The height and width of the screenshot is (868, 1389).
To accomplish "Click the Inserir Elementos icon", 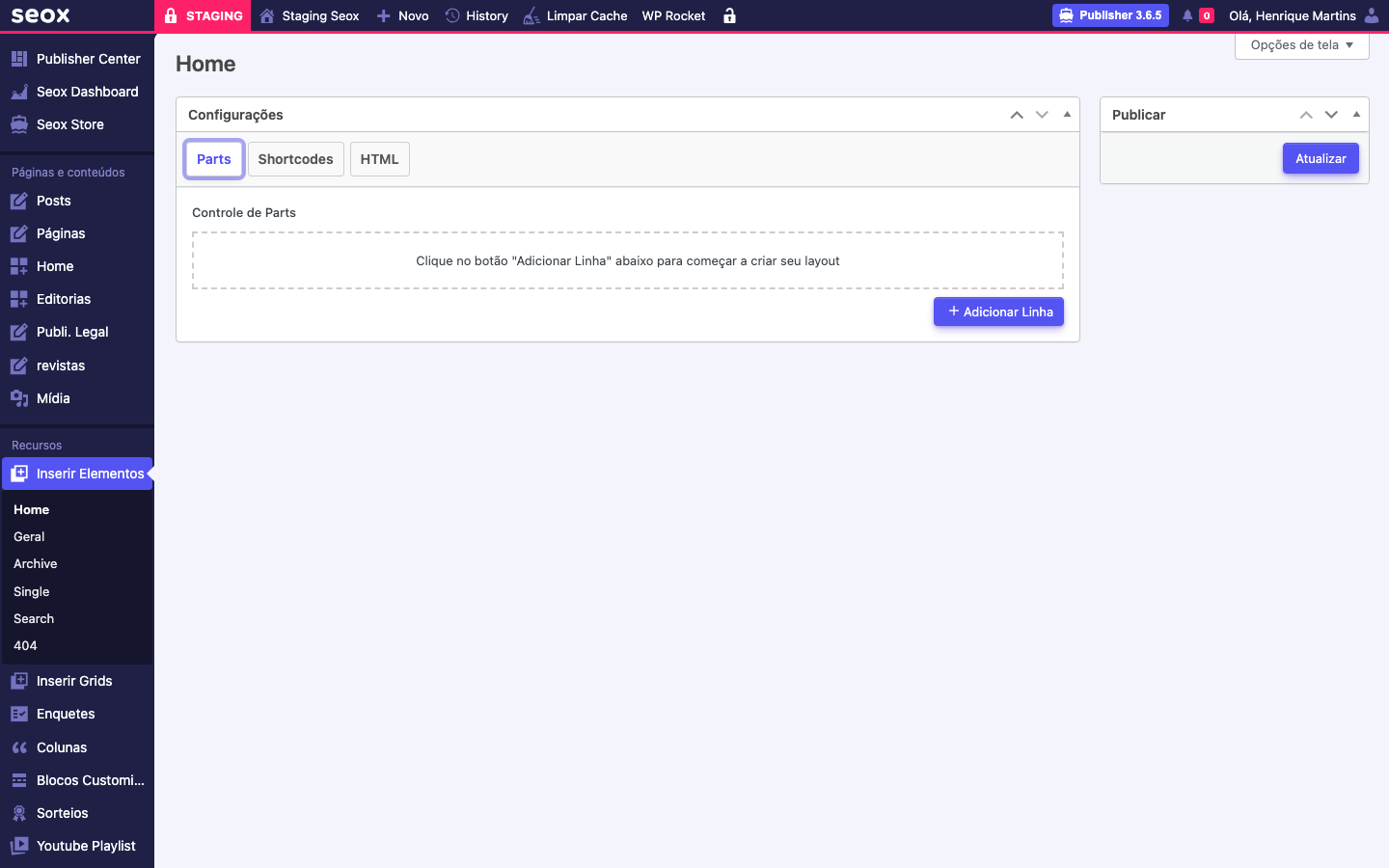I will coord(19,474).
